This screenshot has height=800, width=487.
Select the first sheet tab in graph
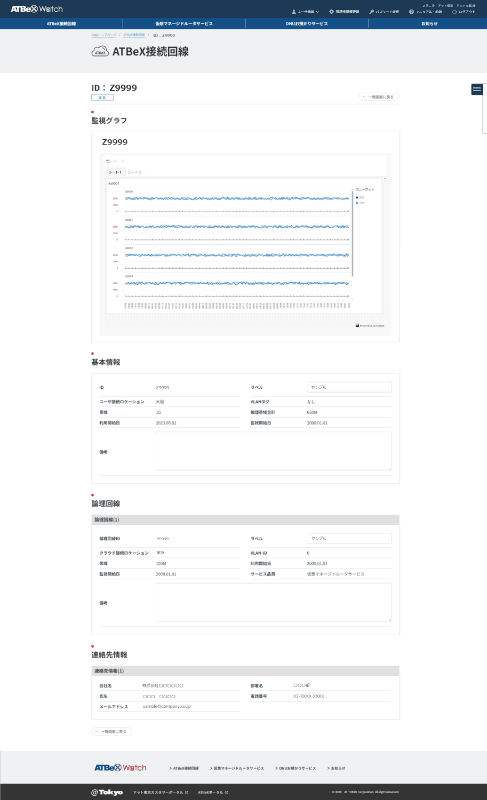(115, 172)
